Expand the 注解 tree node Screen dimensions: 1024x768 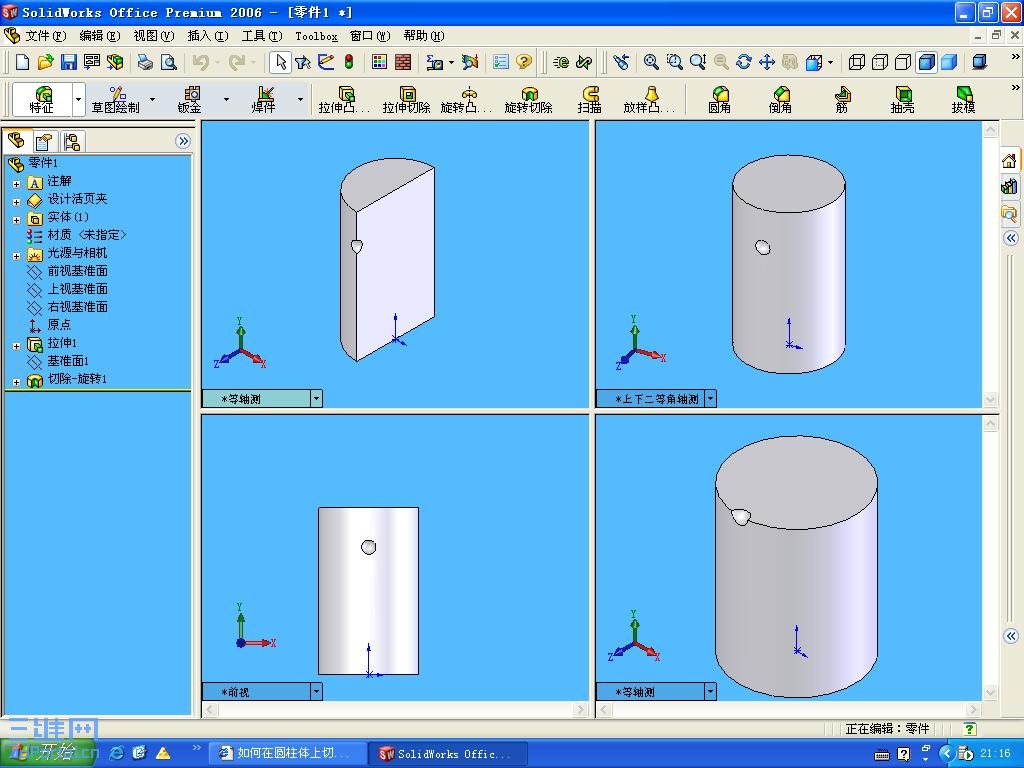point(16,184)
